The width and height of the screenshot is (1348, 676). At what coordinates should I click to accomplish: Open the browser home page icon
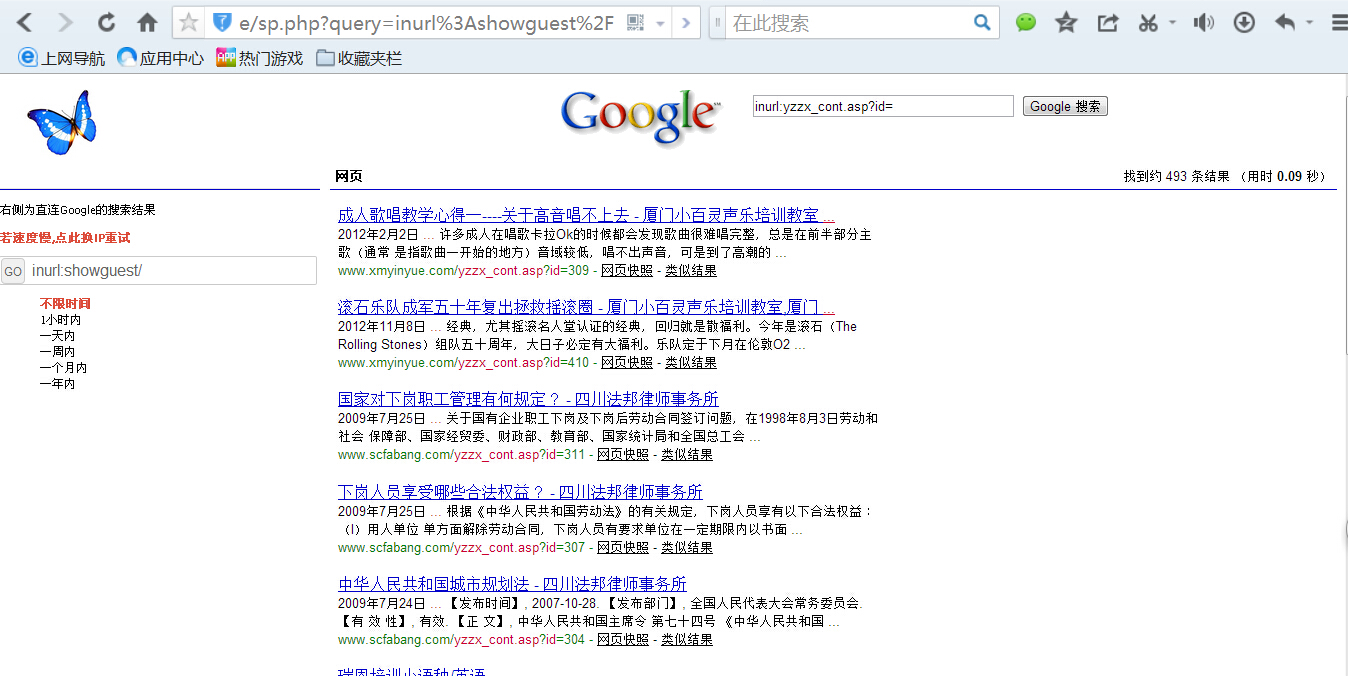pyautogui.click(x=147, y=23)
